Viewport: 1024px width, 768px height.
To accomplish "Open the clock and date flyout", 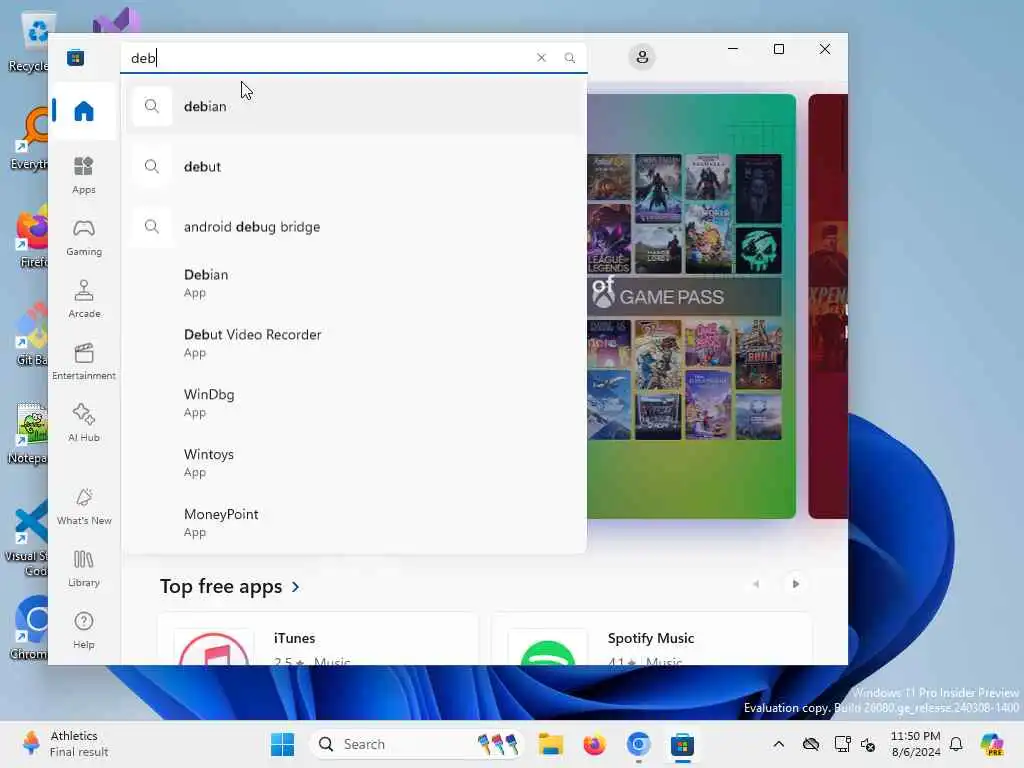I will [x=916, y=744].
